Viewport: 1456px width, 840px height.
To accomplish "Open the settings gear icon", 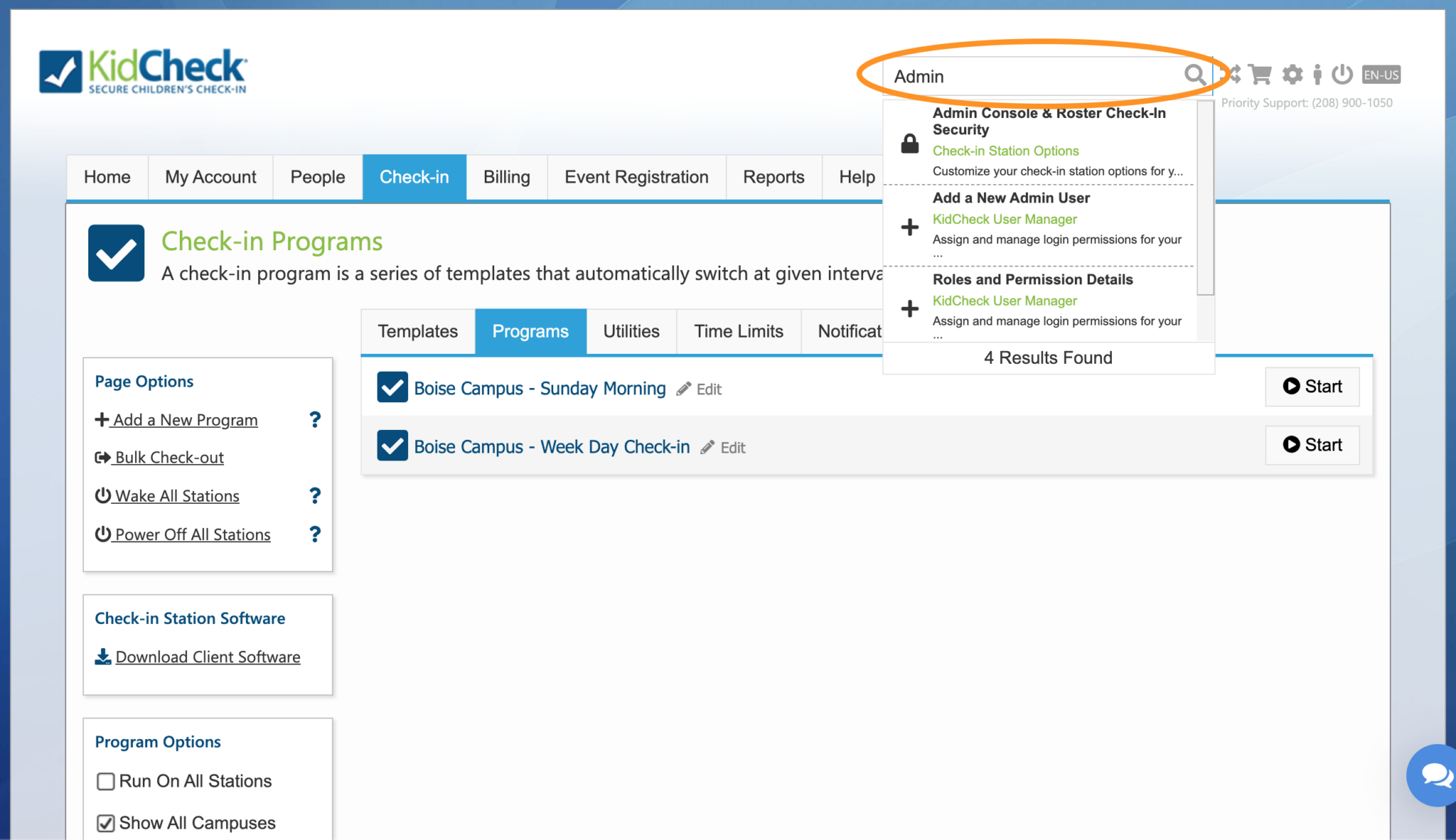I will [x=1292, y=75].
